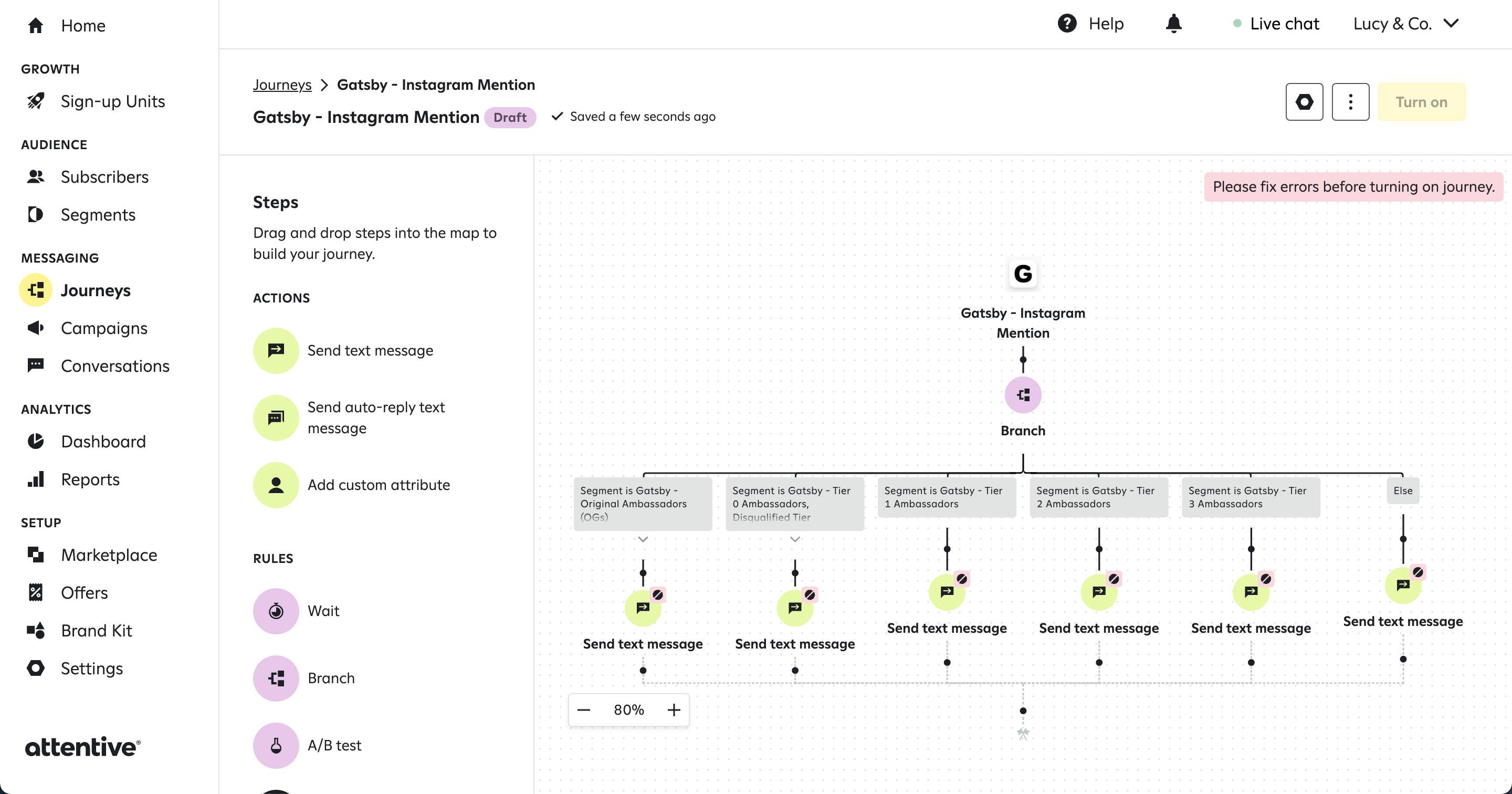Click the zoom in plus button
The image size is (1512, 794).
674,709
